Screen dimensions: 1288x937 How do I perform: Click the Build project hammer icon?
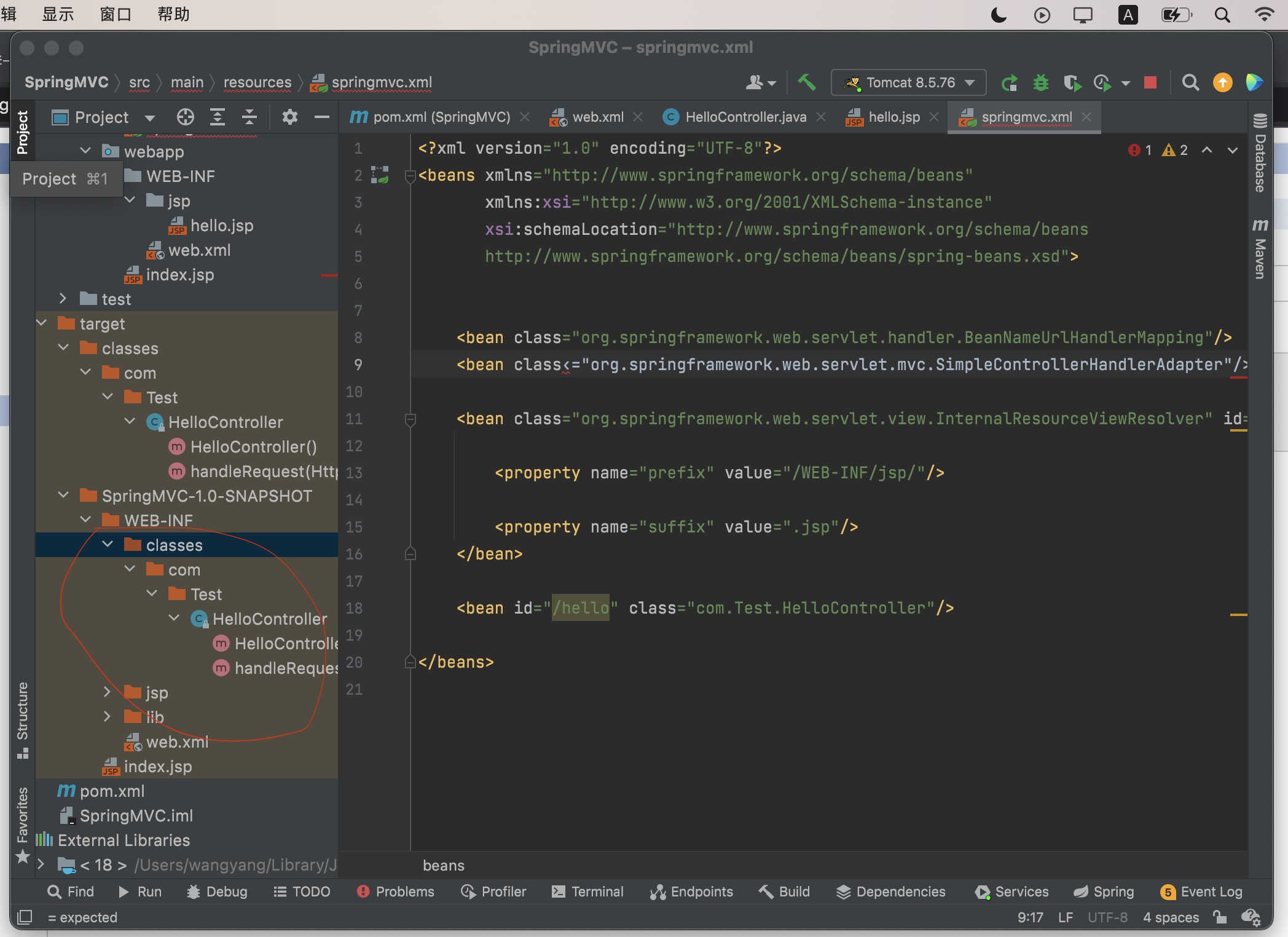(806, 82)
